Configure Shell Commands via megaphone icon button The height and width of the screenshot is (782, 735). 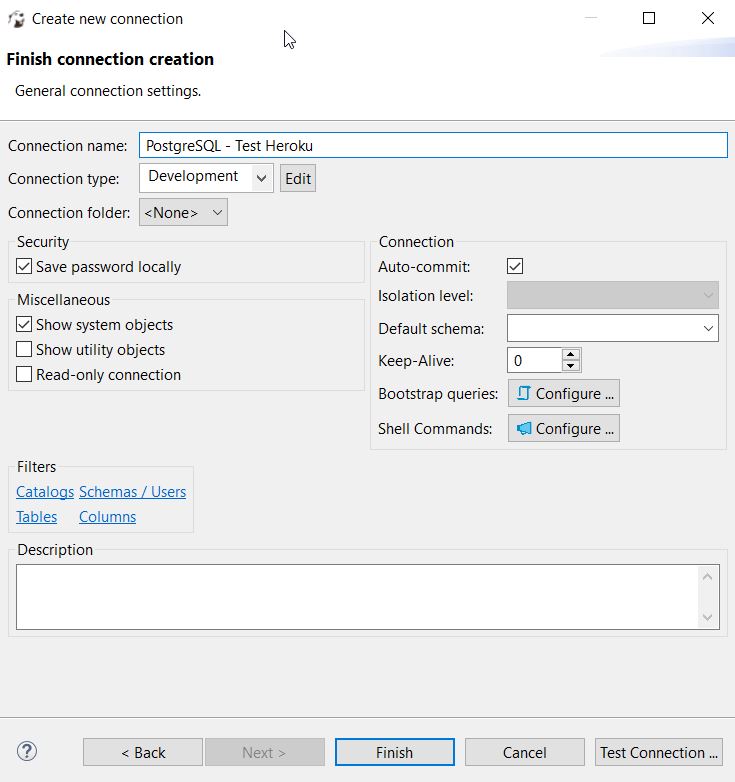(x=563, y=428)
